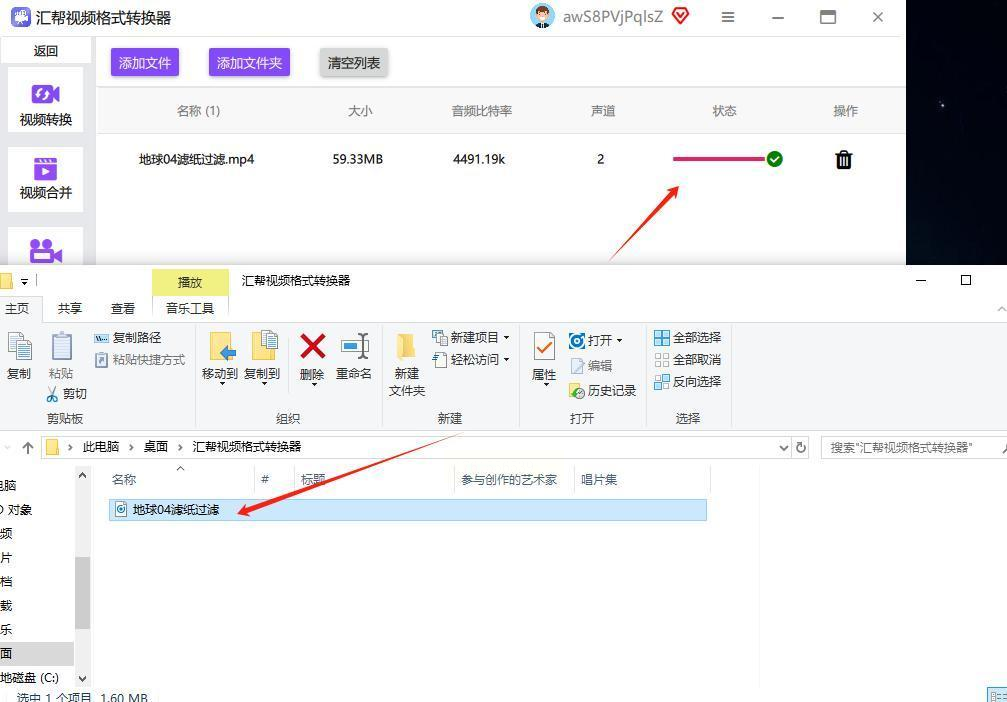Switch to the 音乐工具 ribbon tab
Screen dimensions: 1007x702
(189, 308)
